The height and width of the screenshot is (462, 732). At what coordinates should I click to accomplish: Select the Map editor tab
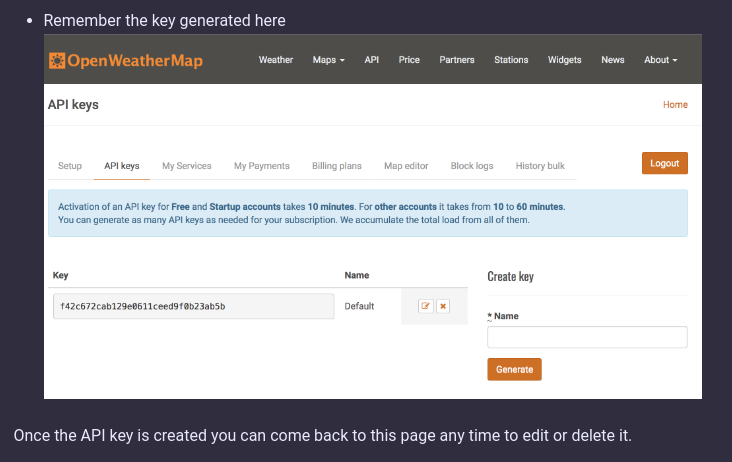pos(406,166)
